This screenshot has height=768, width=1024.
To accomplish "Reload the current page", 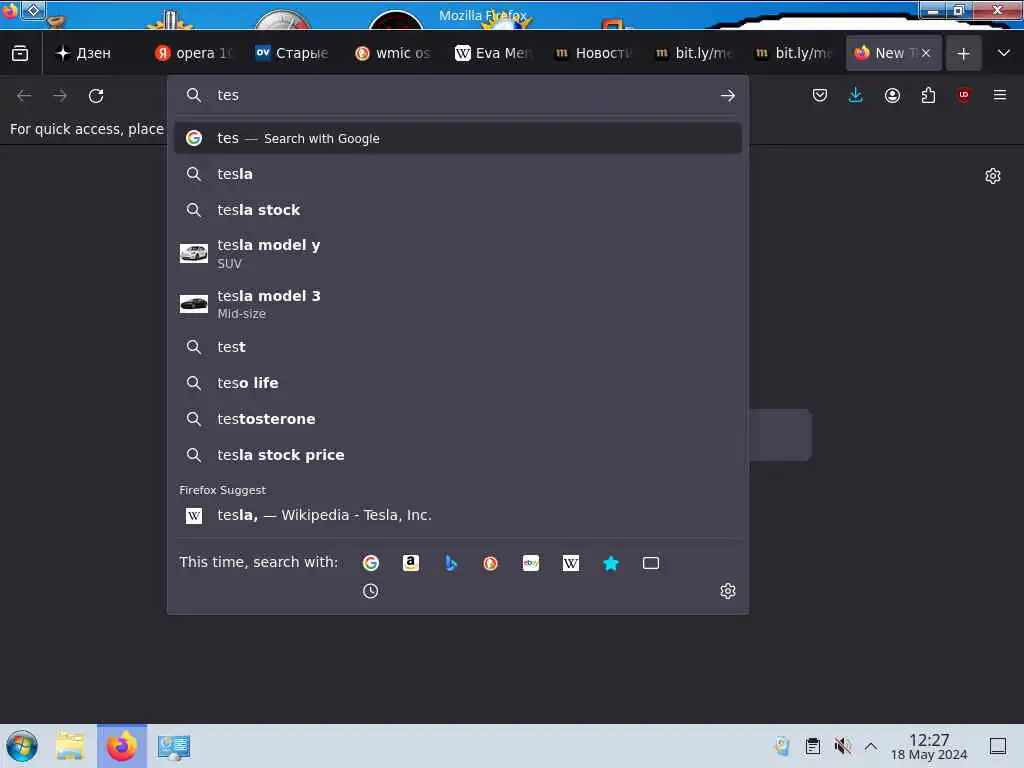I will (96, 96).
